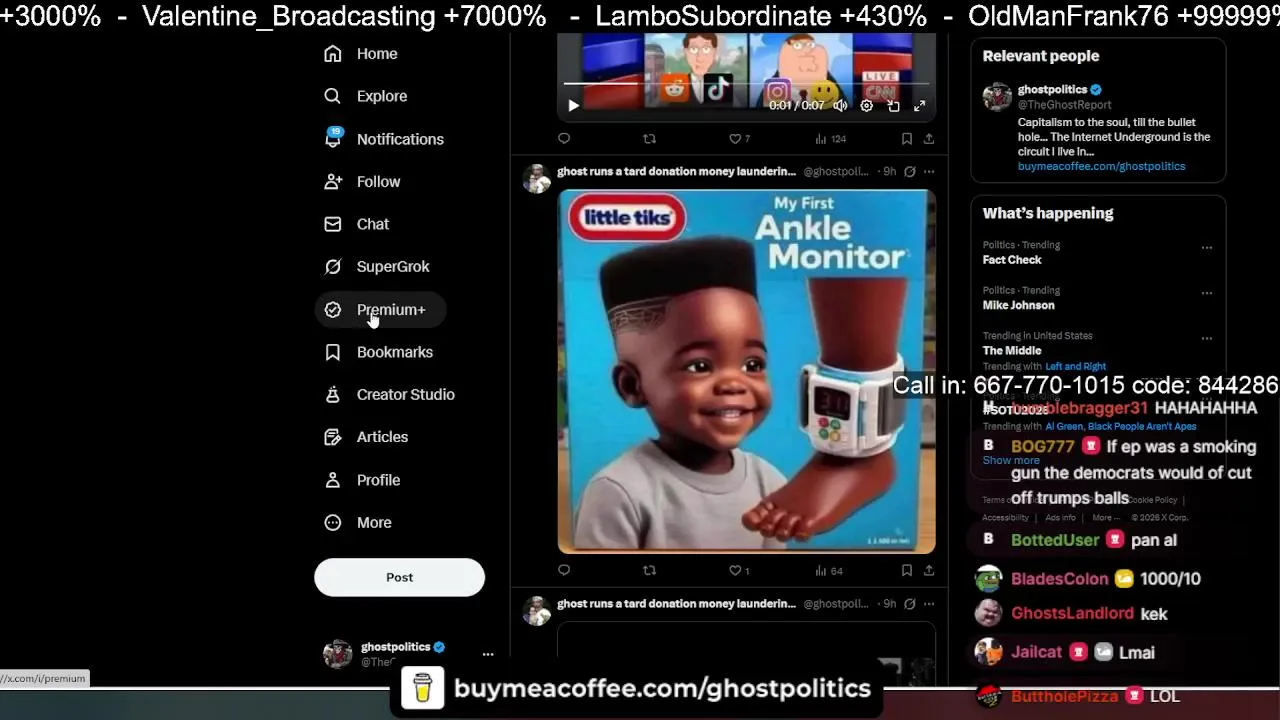Screen dimensions: 1280x720
Task: Open the Accessibility footer link
Action: point(1005,518)
